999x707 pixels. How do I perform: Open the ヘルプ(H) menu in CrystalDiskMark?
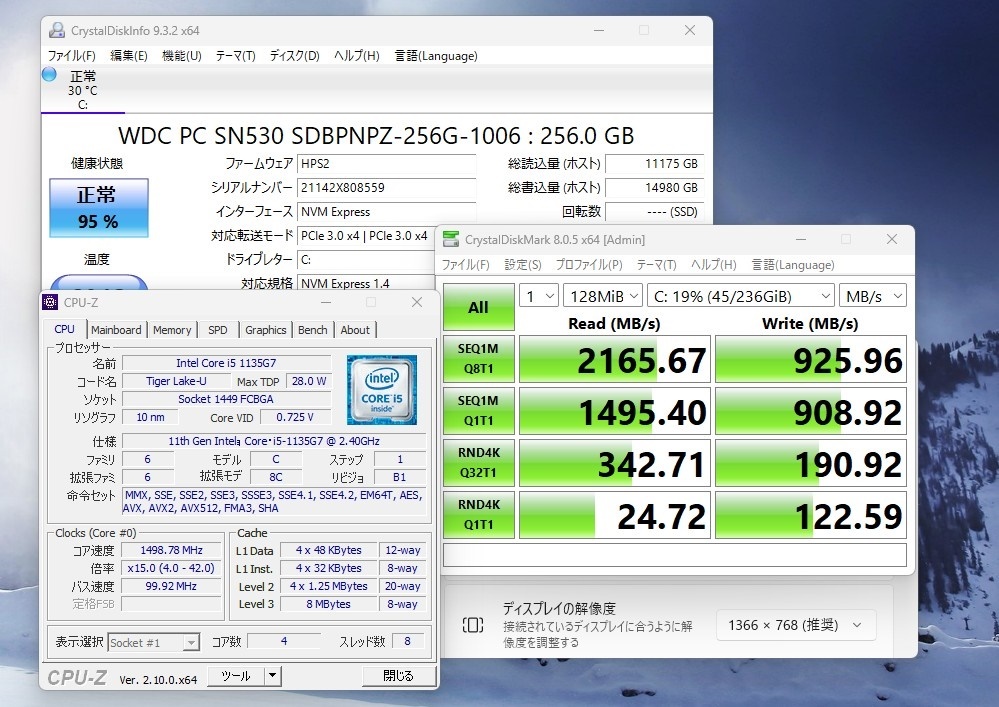714,264
